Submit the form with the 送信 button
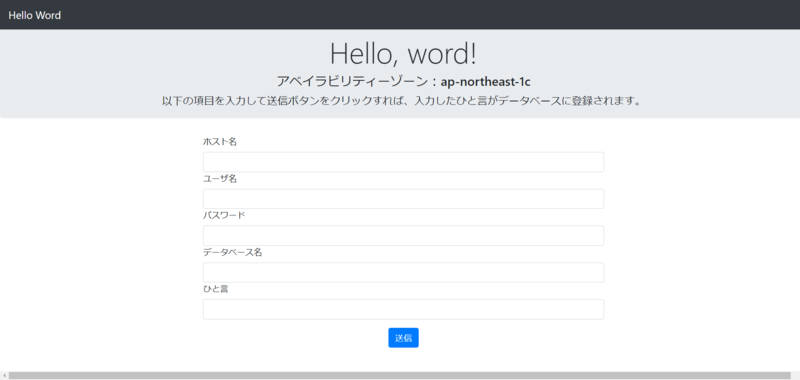Image resolution: width=800 pixels, height=380 pixels. click(404, 338)
